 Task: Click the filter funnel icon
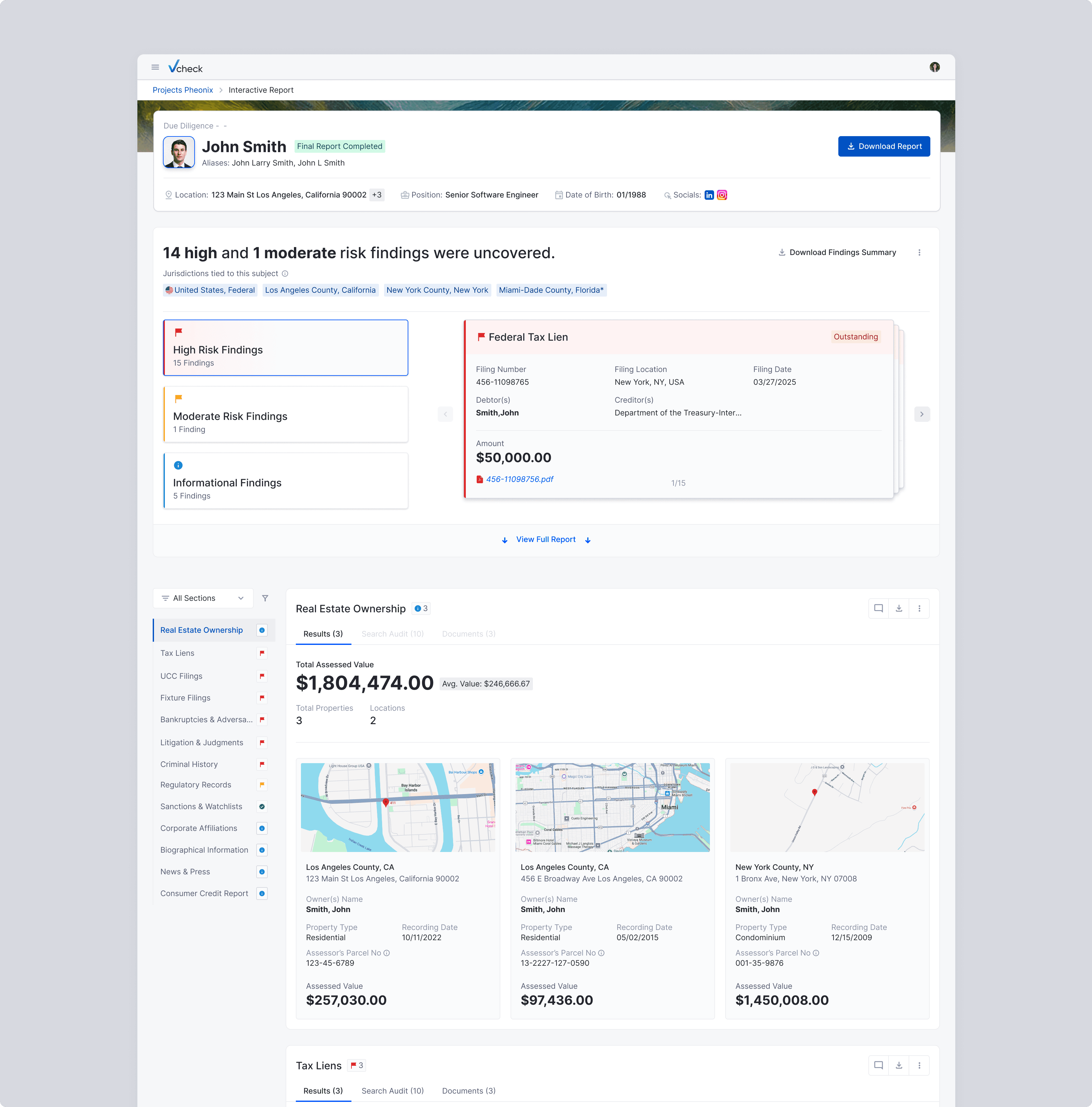tap(265, 598)
